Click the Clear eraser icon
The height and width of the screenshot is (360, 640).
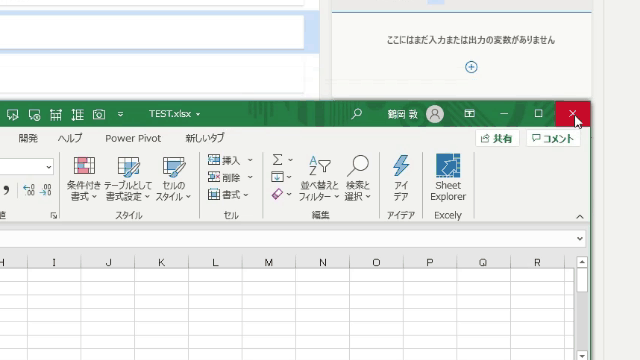[277, 194]
